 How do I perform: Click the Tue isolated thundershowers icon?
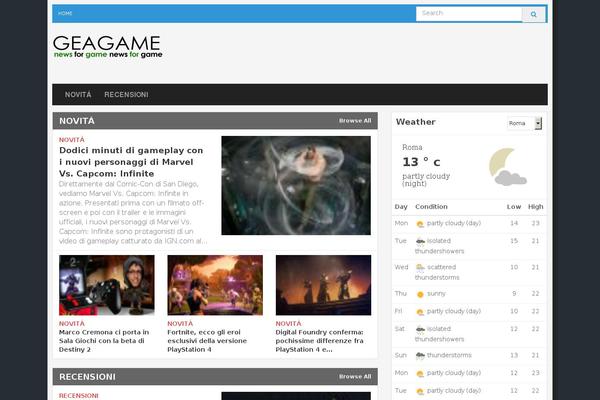coord(420,241)
